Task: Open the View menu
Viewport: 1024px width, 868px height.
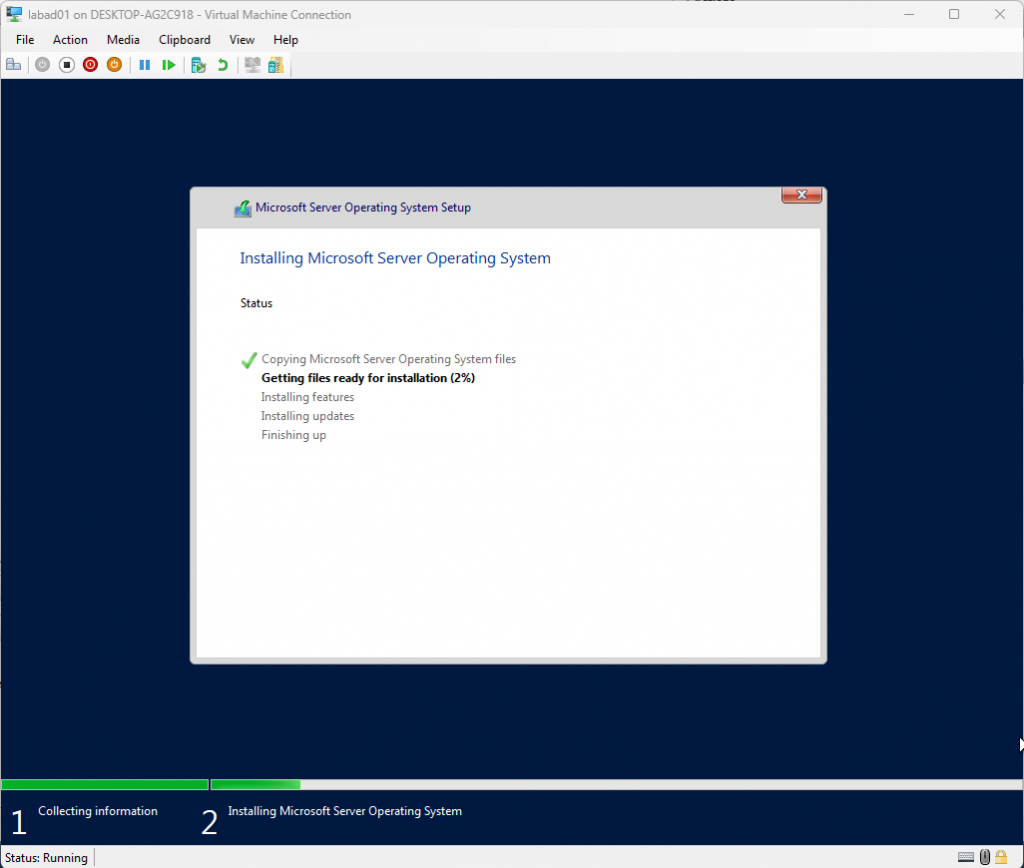Action: click(241, 40)
